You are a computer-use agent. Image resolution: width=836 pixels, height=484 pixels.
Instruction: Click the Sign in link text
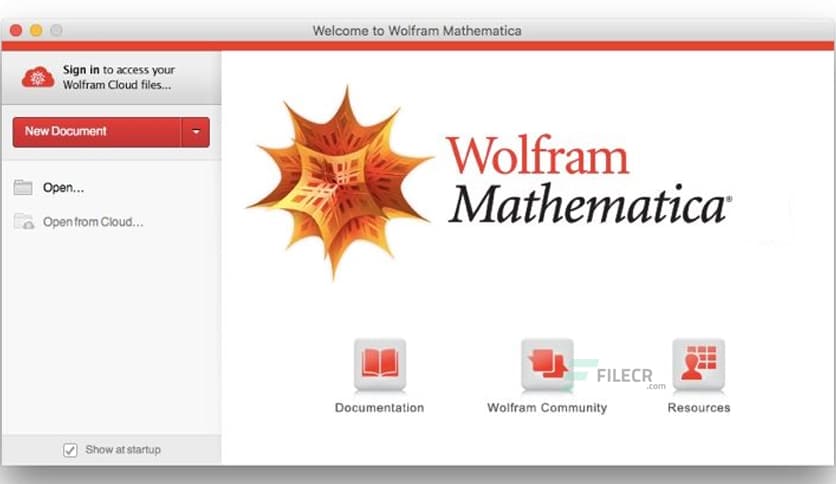pyautogui.click(x=81, y=70)
